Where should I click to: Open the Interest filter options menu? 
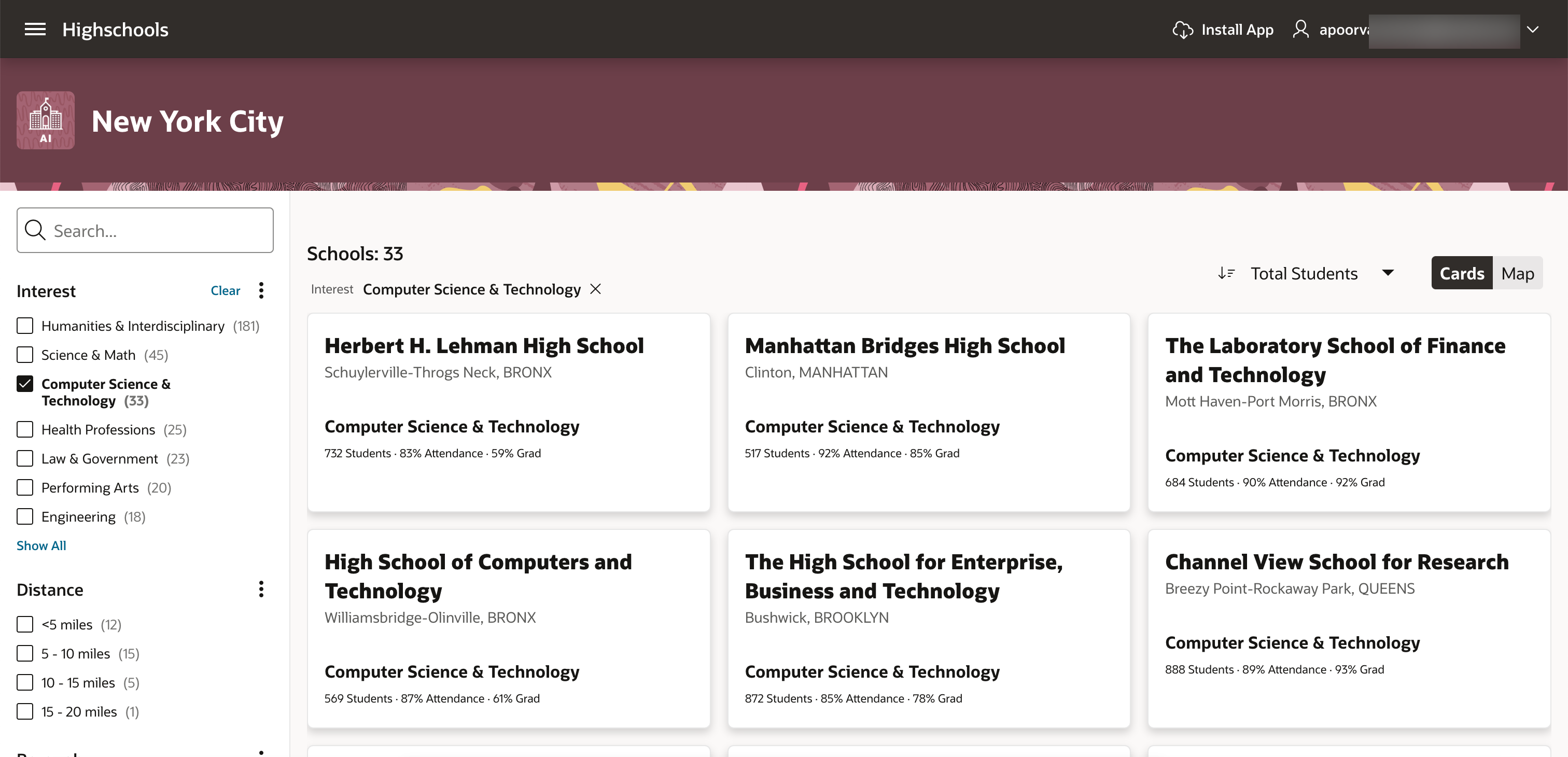(x=261, y=290)
